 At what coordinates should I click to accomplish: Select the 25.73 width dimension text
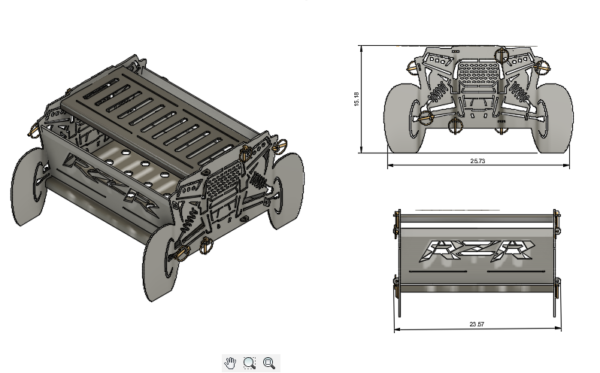coord(478,161)
